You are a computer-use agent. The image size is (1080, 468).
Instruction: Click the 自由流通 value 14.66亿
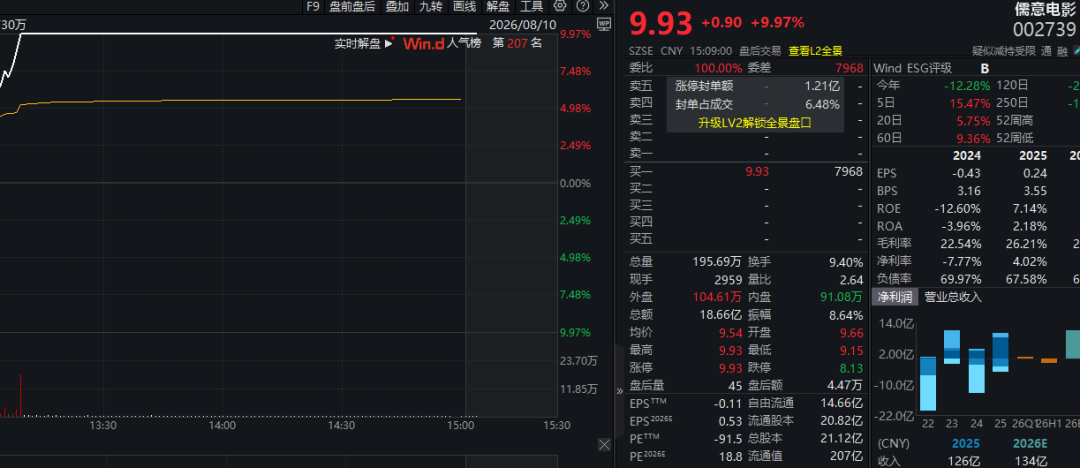[842, 403]
